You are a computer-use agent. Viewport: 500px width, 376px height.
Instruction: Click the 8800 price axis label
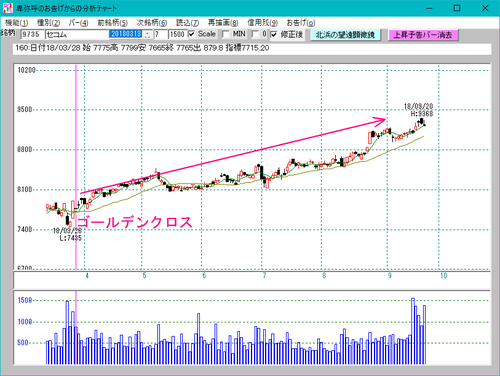[x=24, y=149]
